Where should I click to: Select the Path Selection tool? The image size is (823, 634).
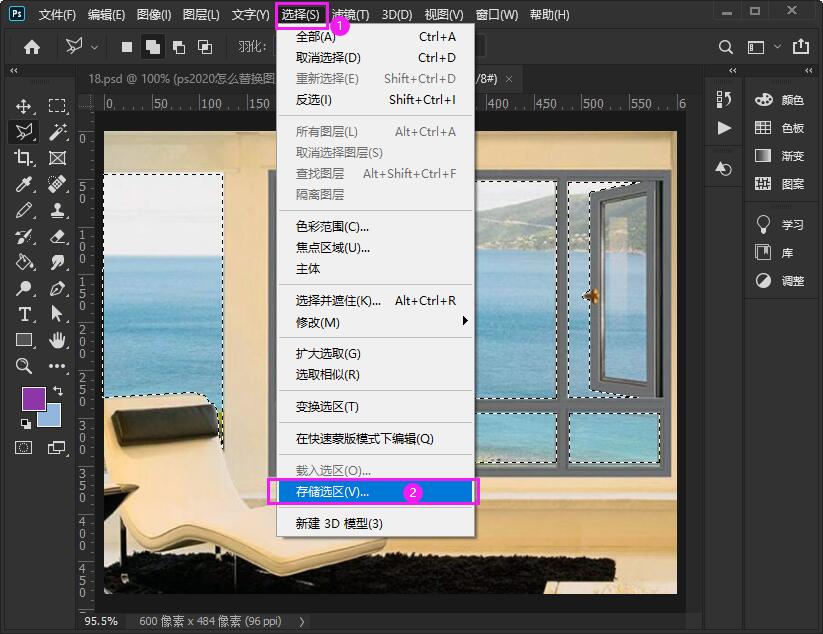coord(57,314)
